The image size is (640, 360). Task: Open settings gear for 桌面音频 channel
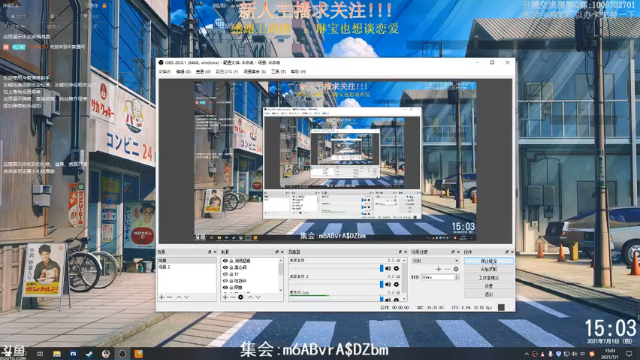396,269
